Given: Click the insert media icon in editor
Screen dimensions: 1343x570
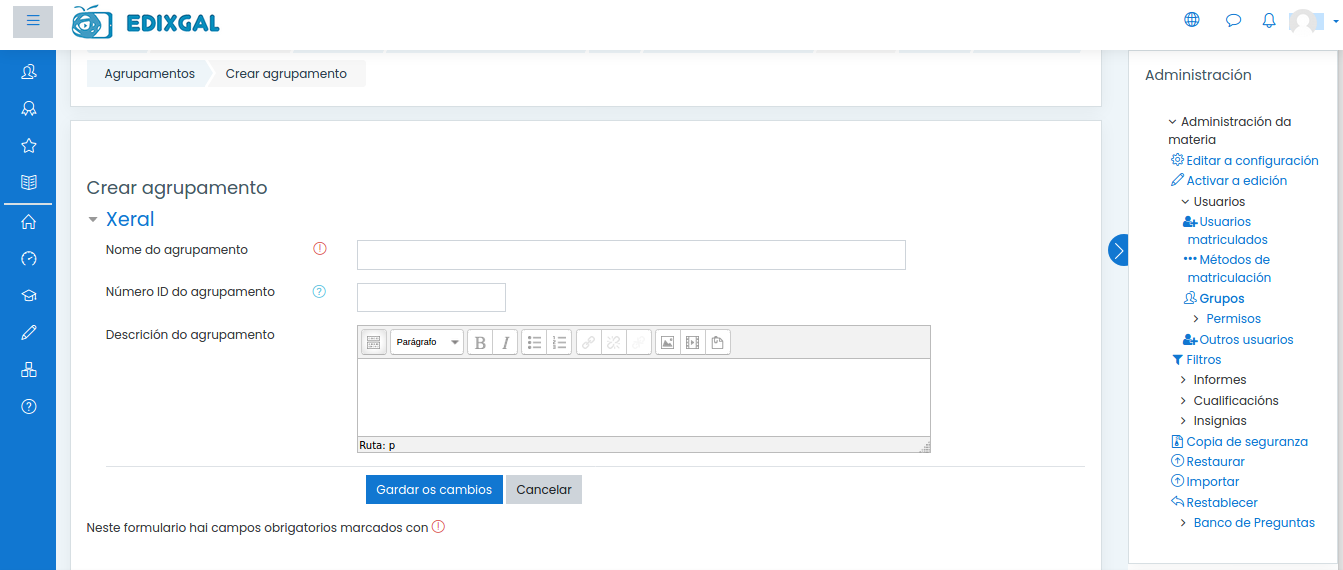Looking at the screenshot, I should [x=692, y=343].
